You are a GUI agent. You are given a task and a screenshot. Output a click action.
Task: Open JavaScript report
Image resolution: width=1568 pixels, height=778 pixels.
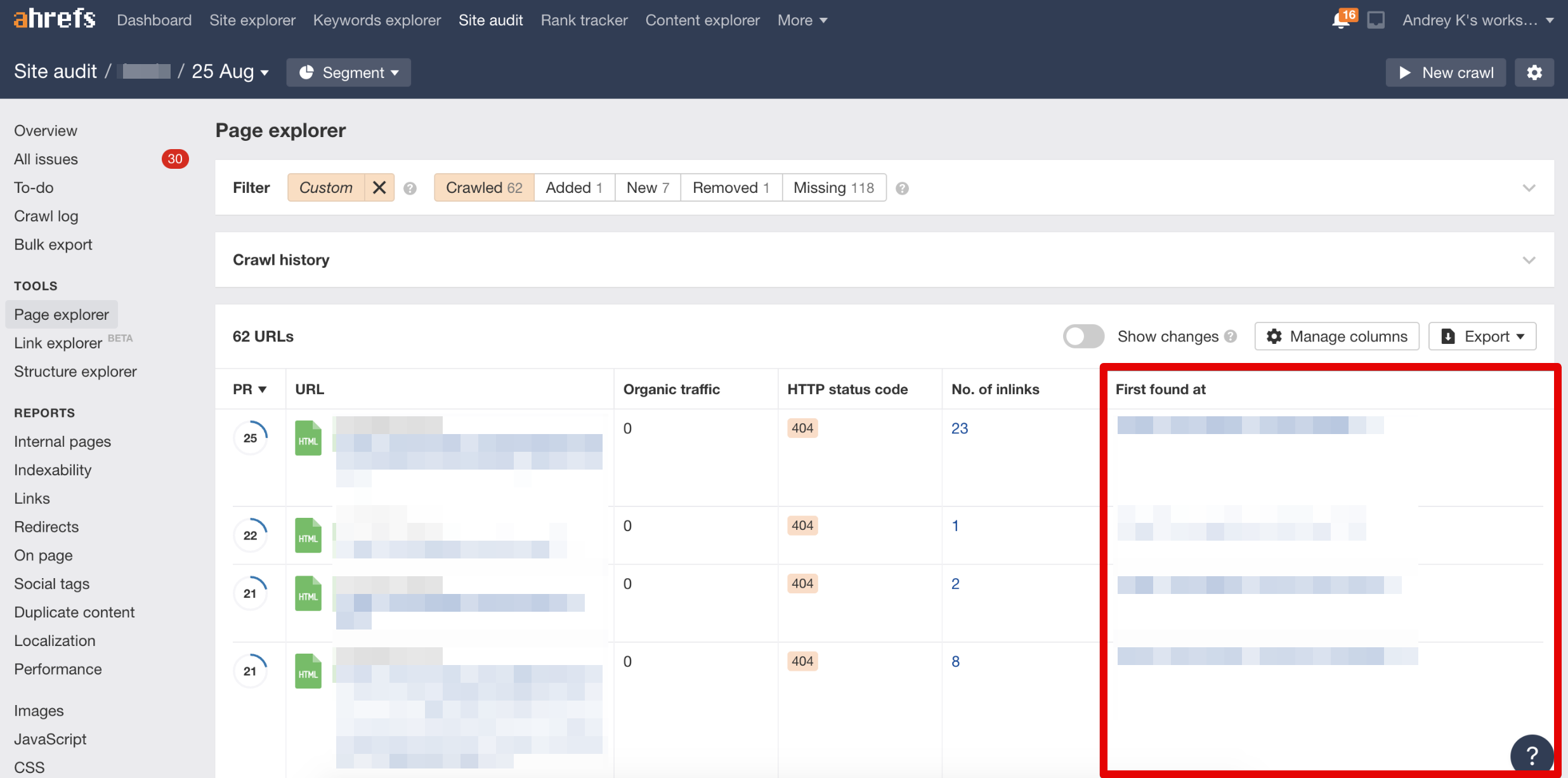click(x=50, y=739)
